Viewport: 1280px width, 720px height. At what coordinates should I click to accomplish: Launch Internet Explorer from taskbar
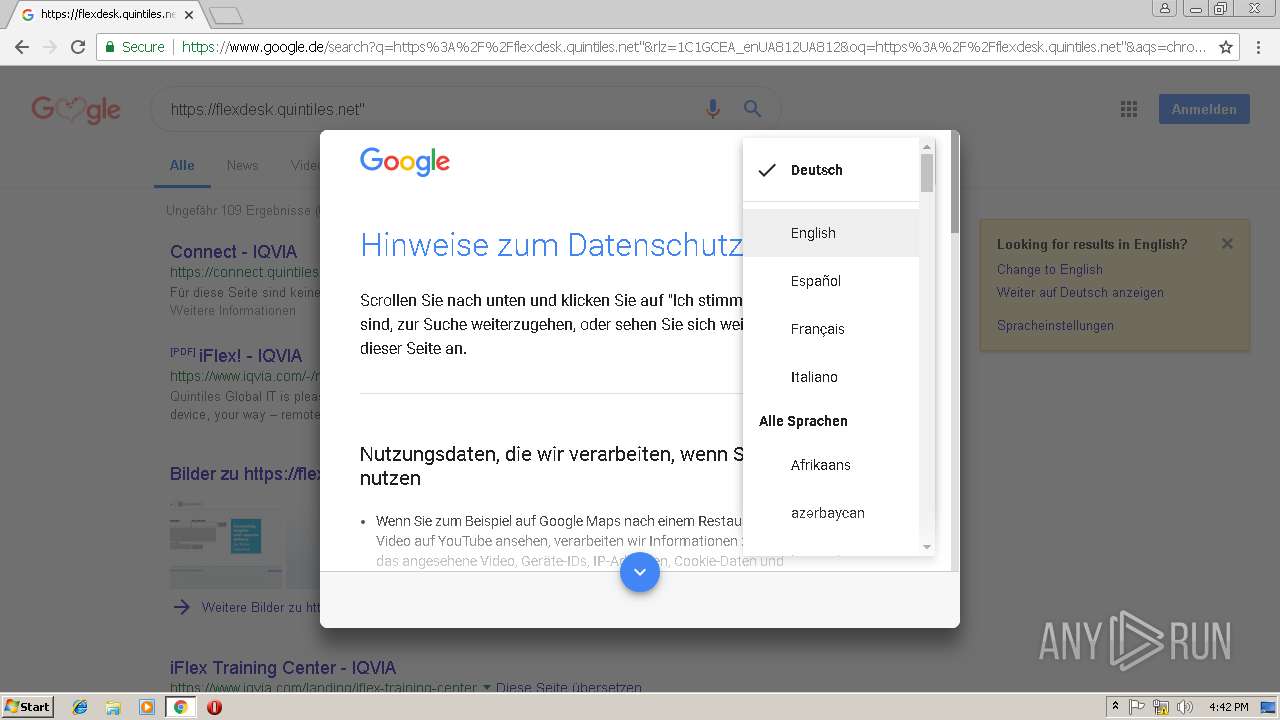80,707
